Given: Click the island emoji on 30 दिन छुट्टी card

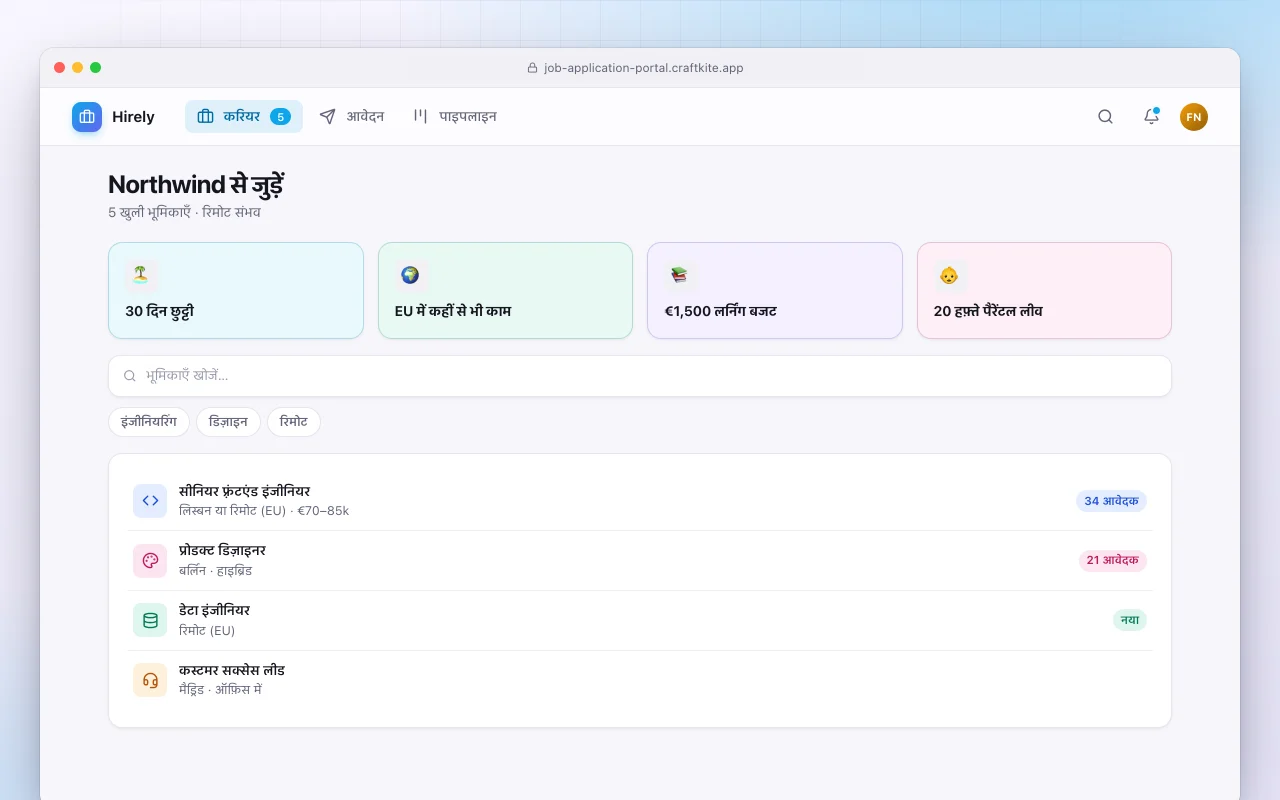Looking at the screenshot, I should pyautogui.click(x=142, y=275).
